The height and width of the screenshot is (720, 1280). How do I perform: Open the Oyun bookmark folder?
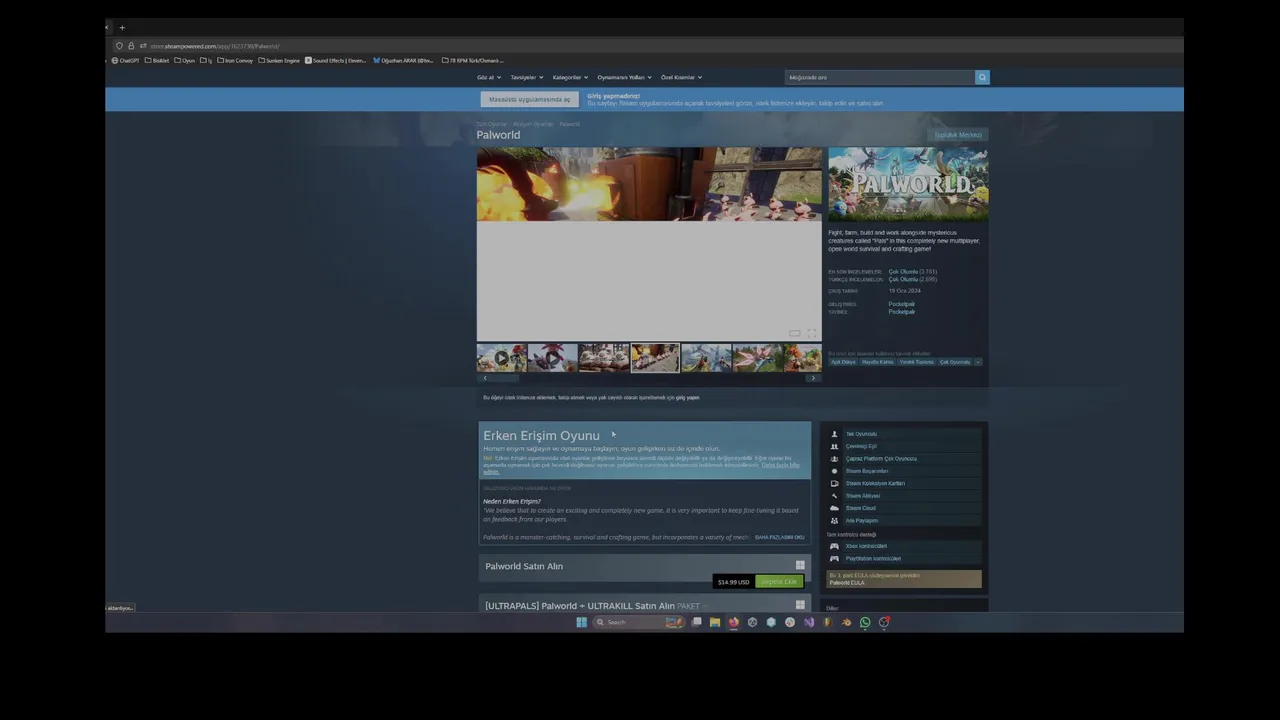point(185,61)
